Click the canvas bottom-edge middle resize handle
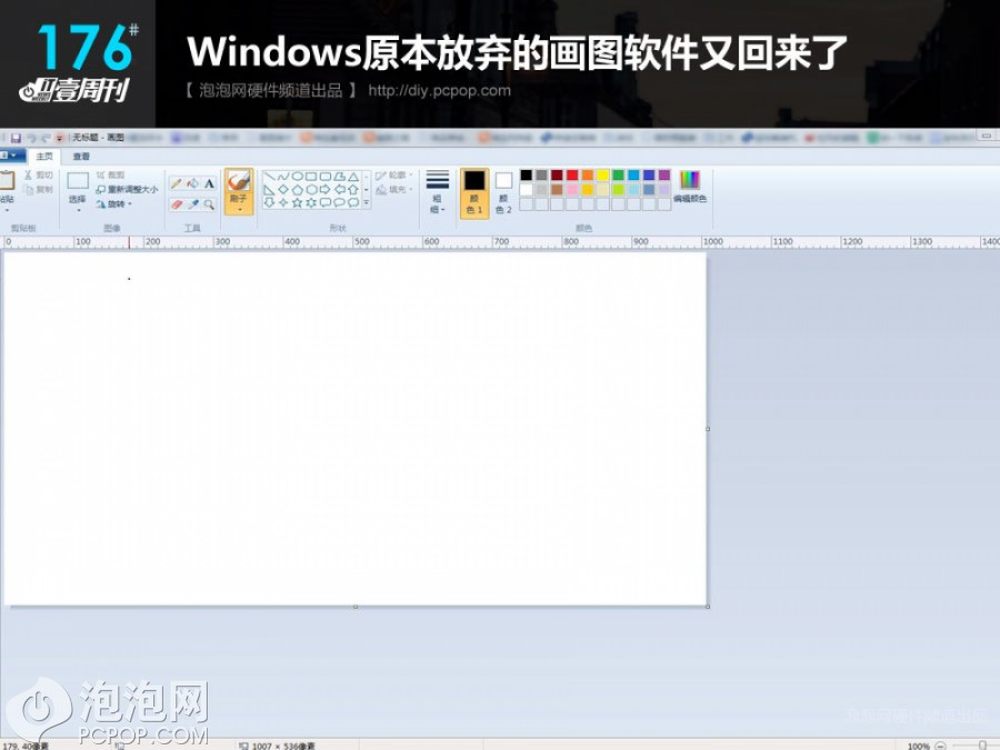 tap(355, 607)
